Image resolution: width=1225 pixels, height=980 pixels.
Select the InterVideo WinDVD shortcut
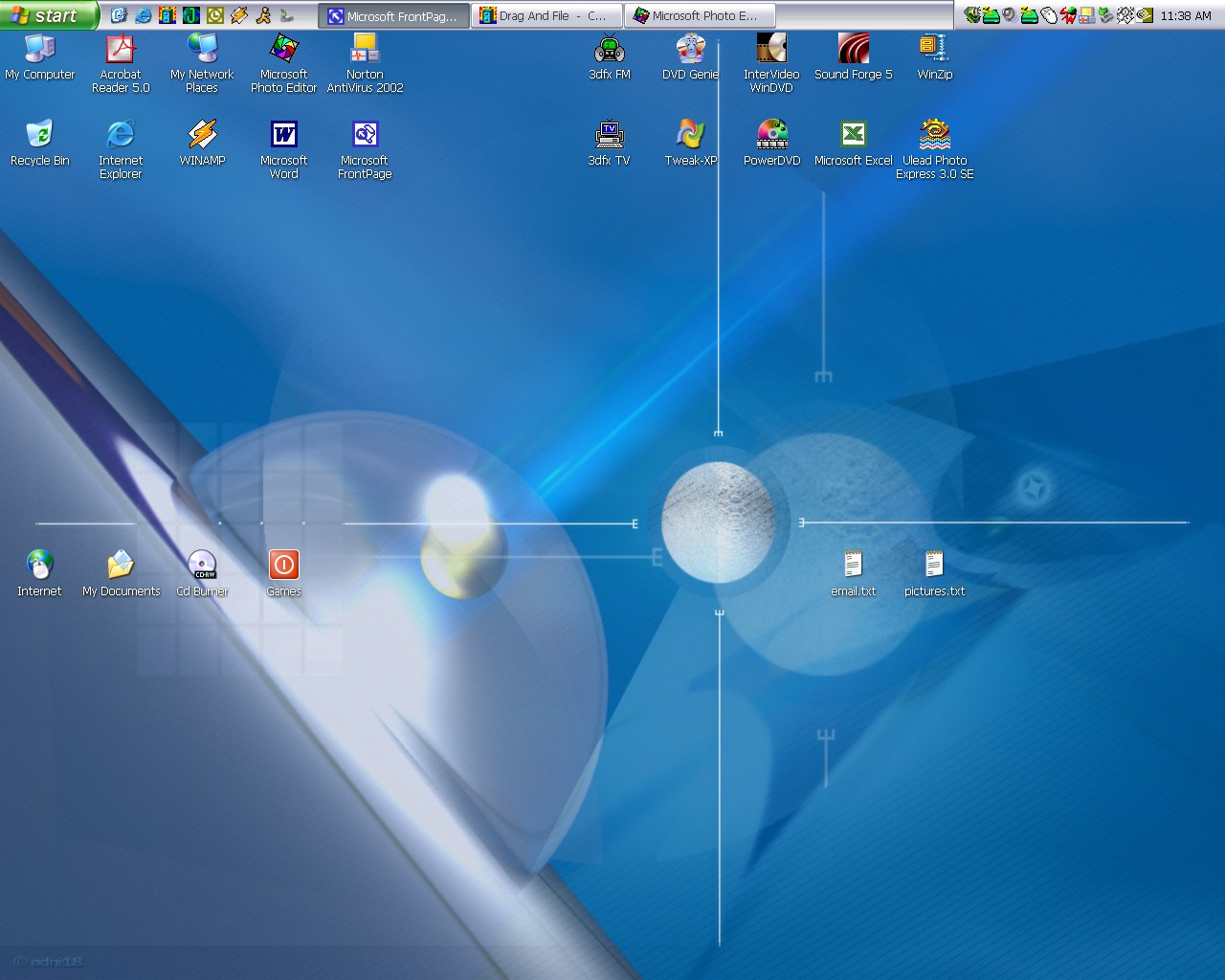(x=771, y=64)
